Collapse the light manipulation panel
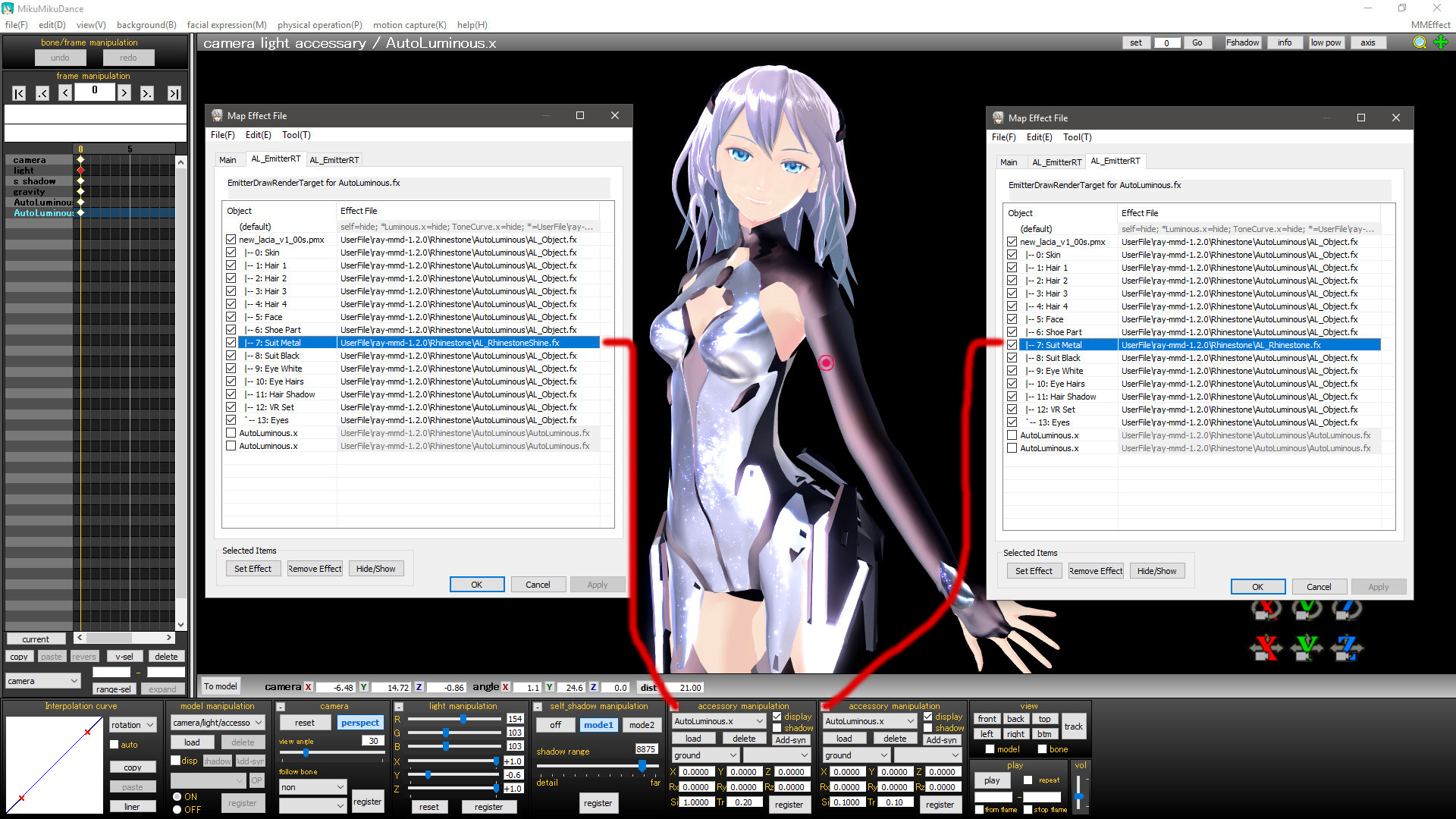 [398, 707]
